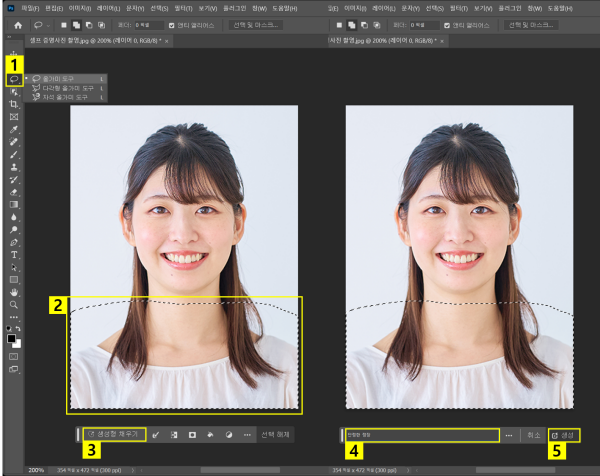Select the Gradient tool

click(x=14, y=204)
